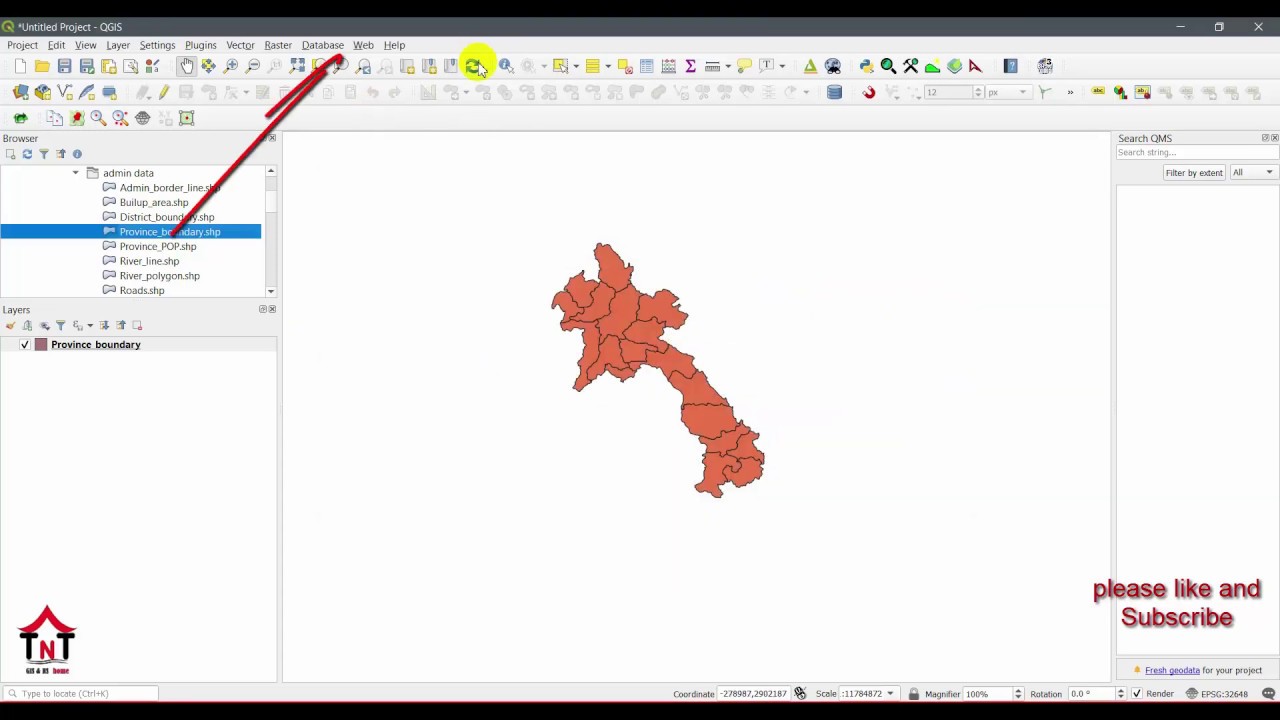1280x720 pixels.
Task: Open the Attribute Table icon
Action: (x=647, y=66)
